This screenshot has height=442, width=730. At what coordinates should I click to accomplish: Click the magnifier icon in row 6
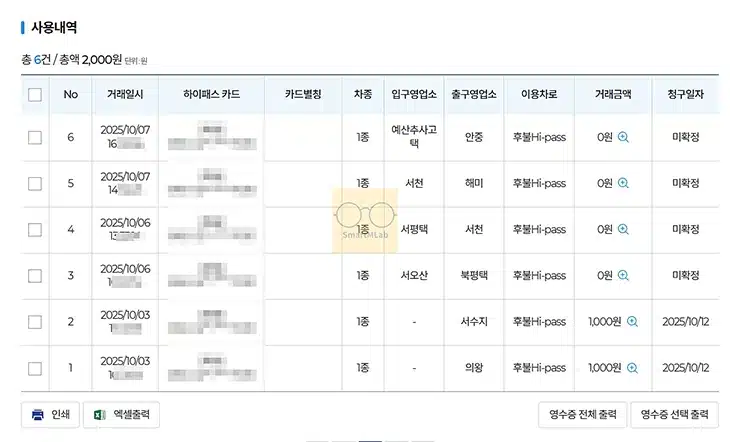623,137
